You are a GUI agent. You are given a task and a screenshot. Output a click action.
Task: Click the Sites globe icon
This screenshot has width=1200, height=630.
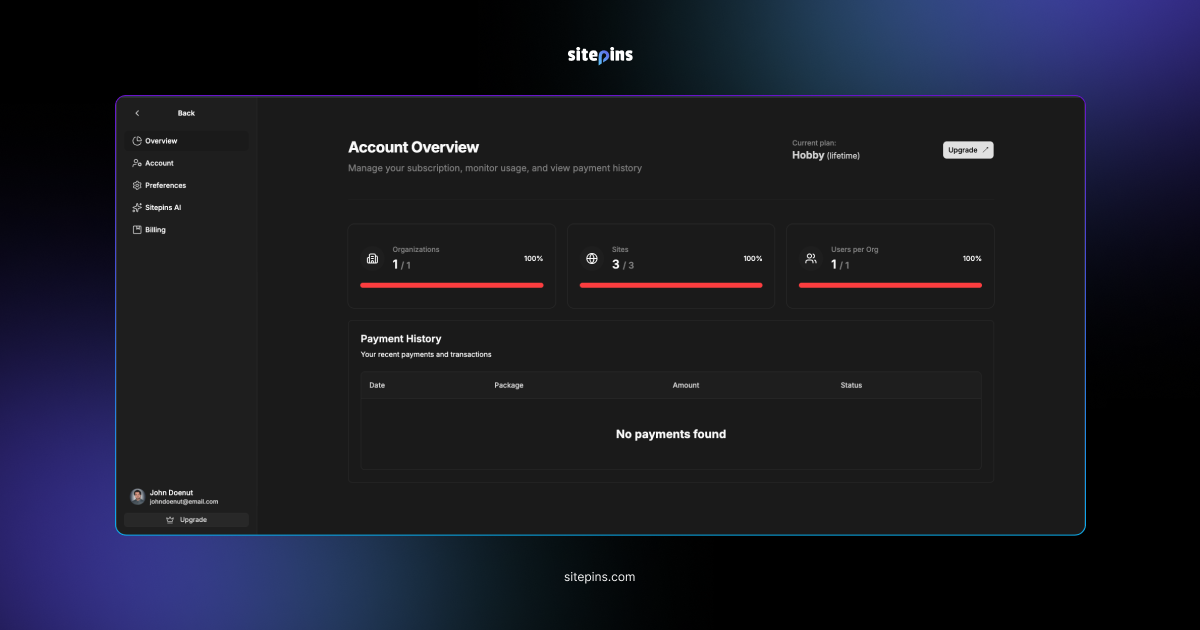[592, 259]
